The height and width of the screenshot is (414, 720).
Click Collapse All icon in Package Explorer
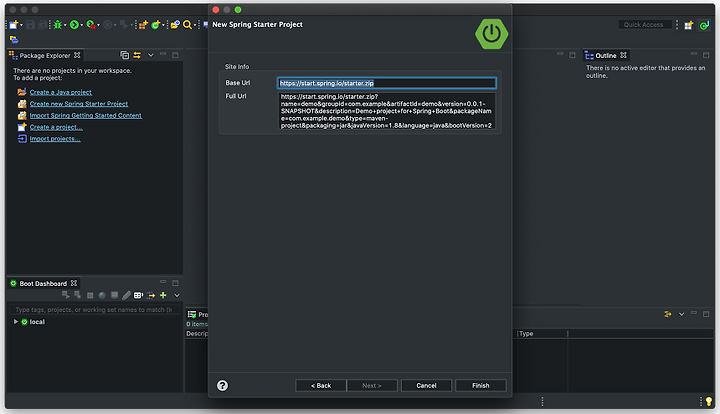(124, 55)
